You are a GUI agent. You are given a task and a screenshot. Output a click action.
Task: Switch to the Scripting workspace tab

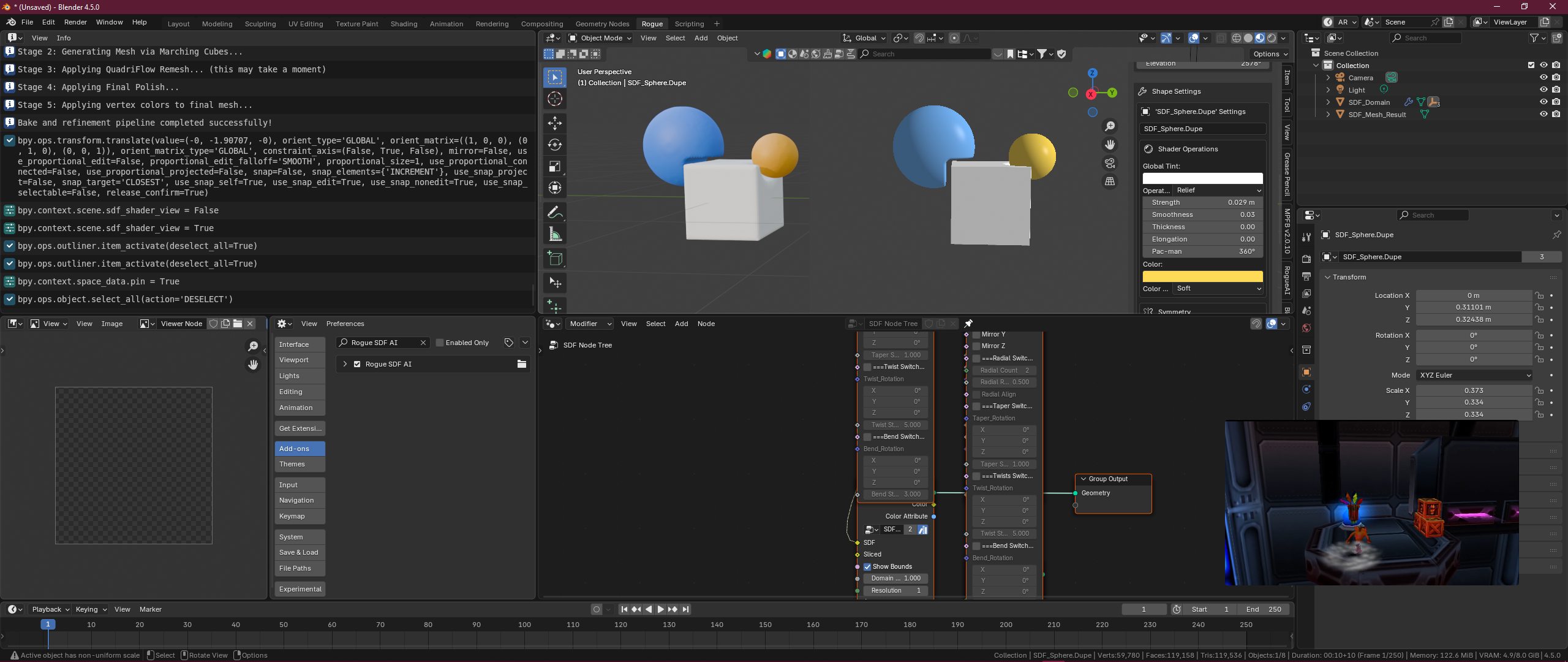click(689, 24)
